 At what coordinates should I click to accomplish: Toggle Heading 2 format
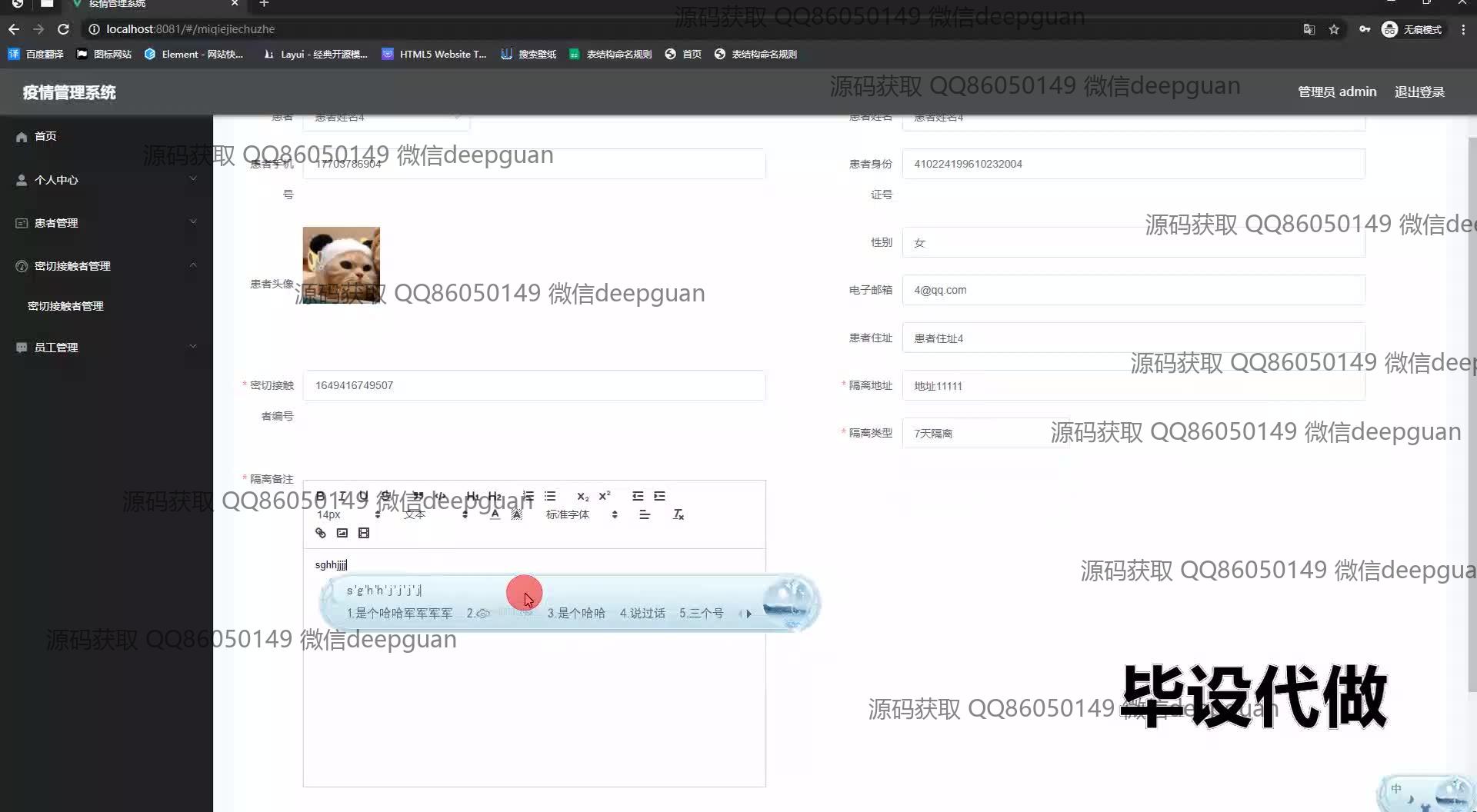coord(495,496)
